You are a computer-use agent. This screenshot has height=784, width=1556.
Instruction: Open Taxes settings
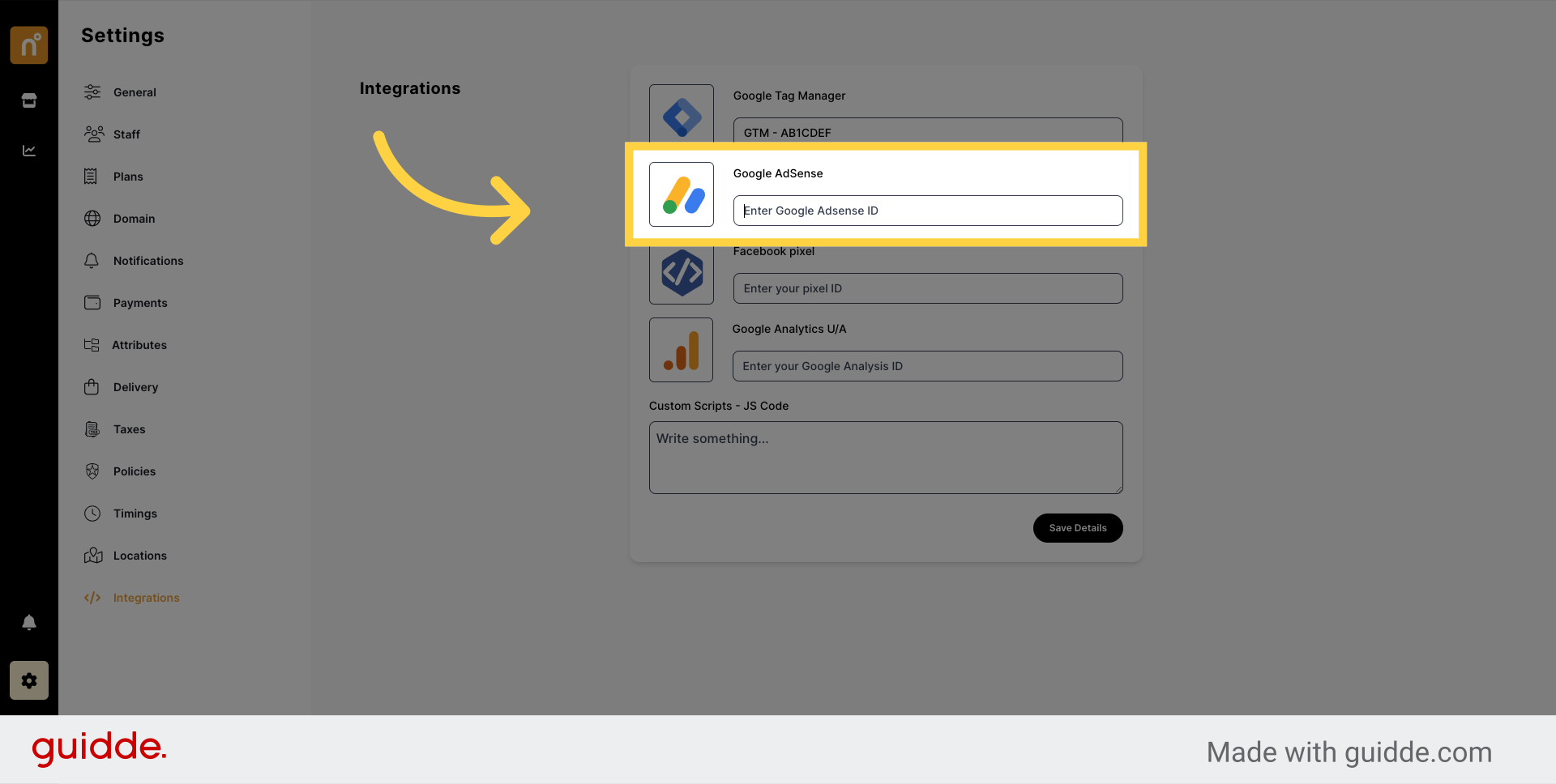[x=130, y=429]
